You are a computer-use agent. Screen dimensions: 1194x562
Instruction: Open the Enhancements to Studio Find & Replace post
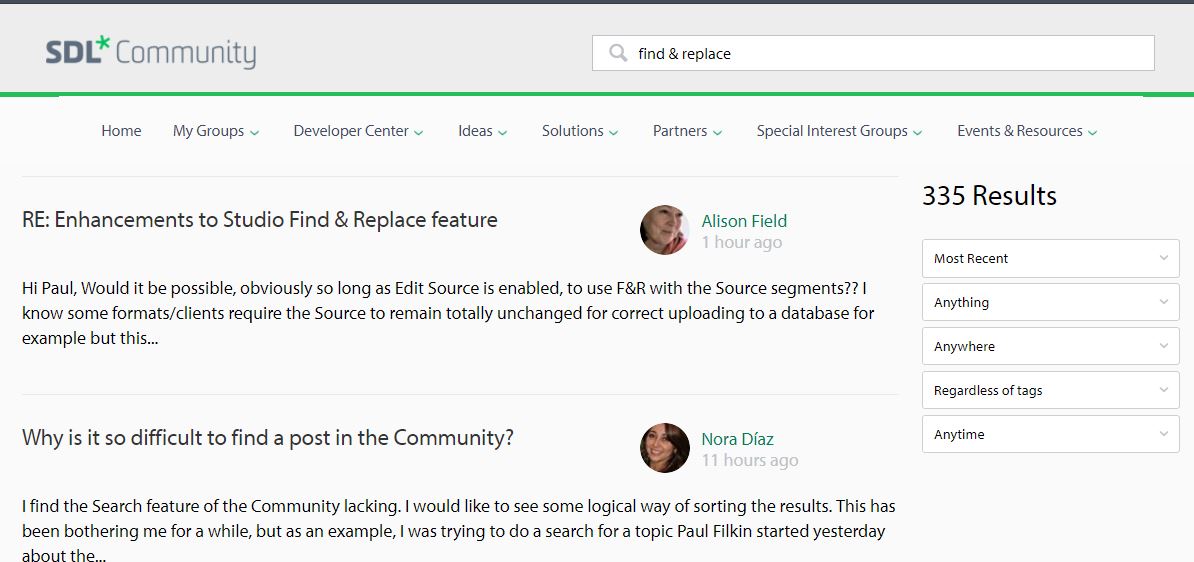[260, 220]
